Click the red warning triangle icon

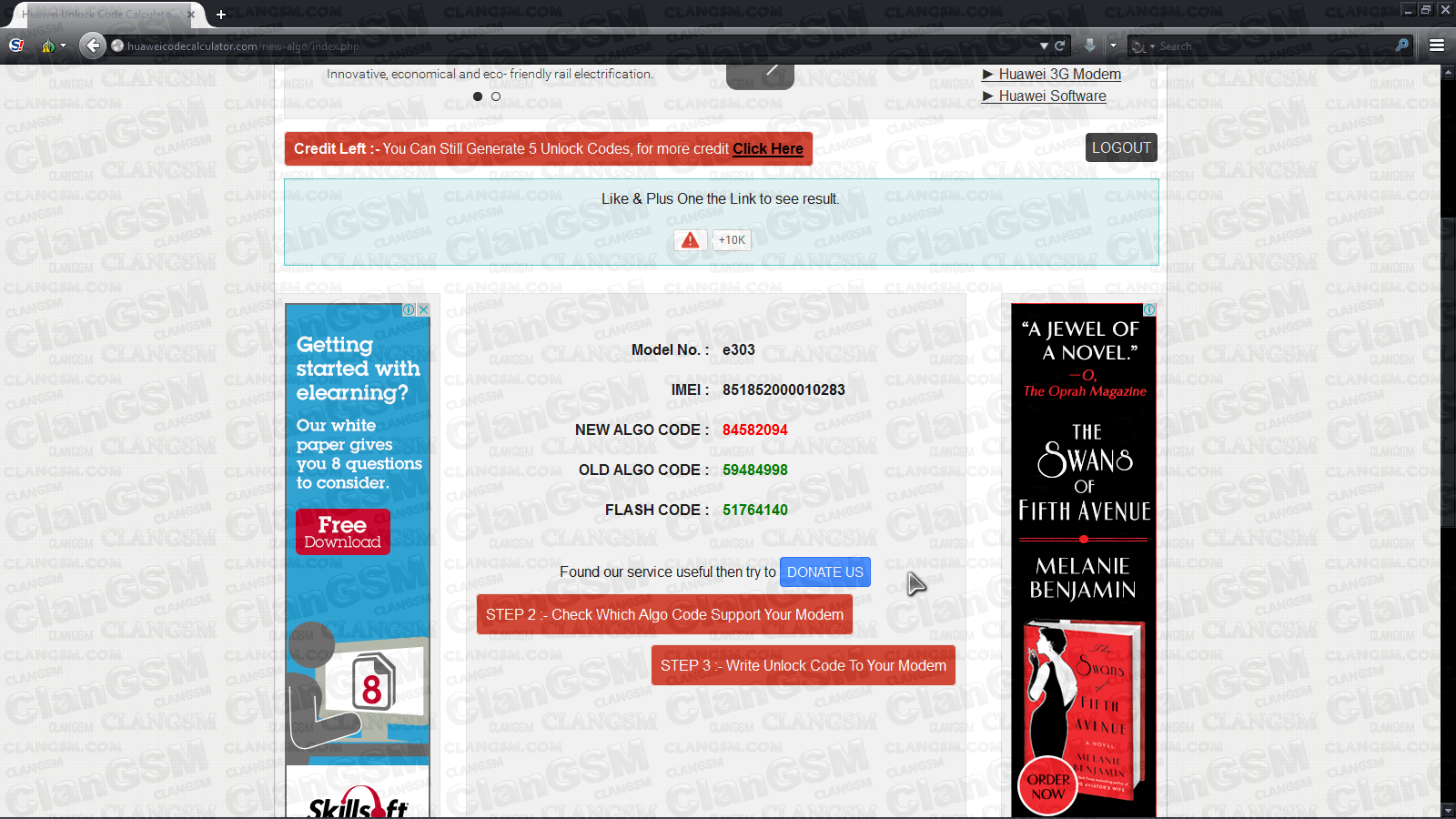(x=691, y=240)
